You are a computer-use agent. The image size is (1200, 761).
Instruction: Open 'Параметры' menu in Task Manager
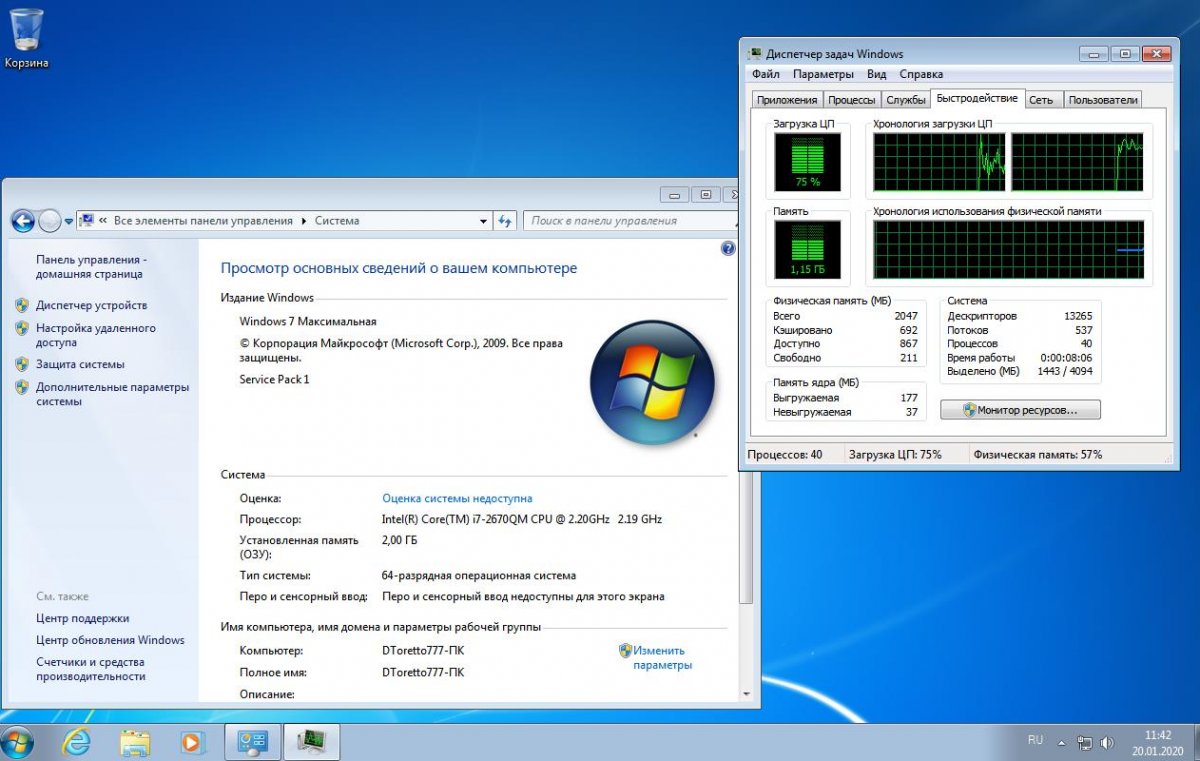823,74
